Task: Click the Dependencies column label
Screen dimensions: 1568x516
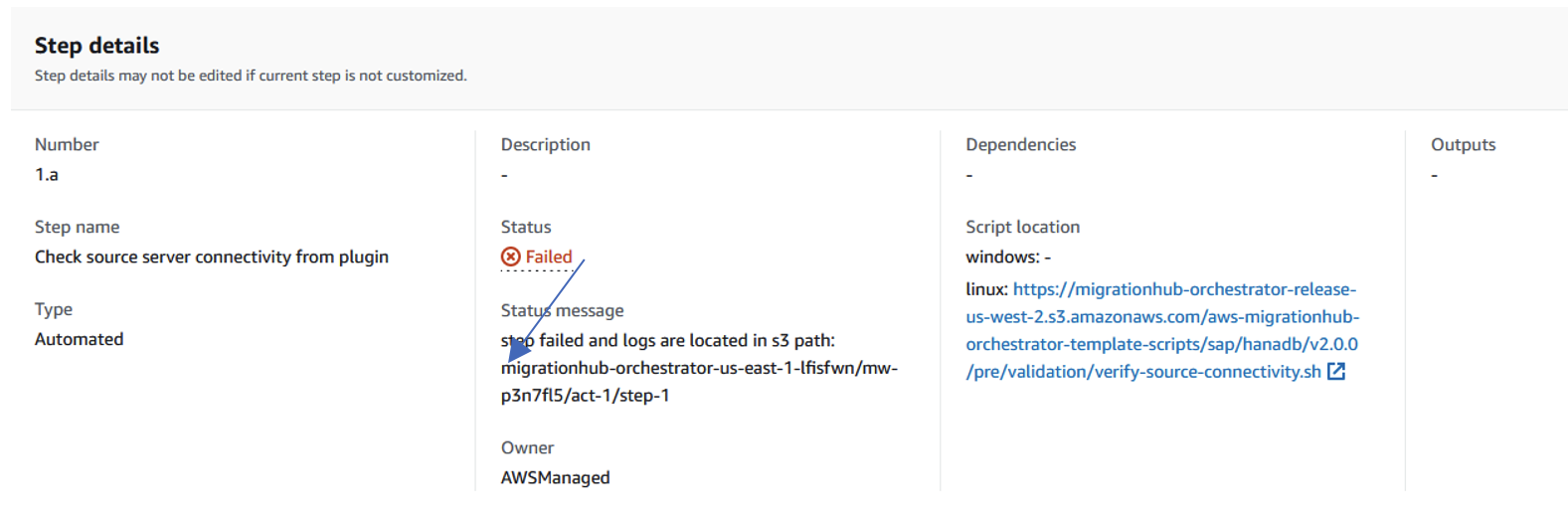Action: 1020,144
